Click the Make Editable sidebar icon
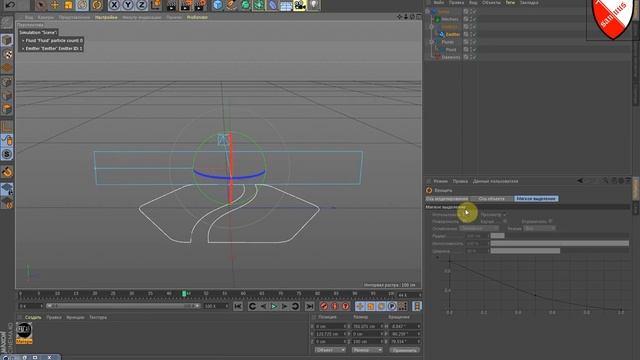The width and height of the screenshot is (640, 360). [x=7, y=22]
